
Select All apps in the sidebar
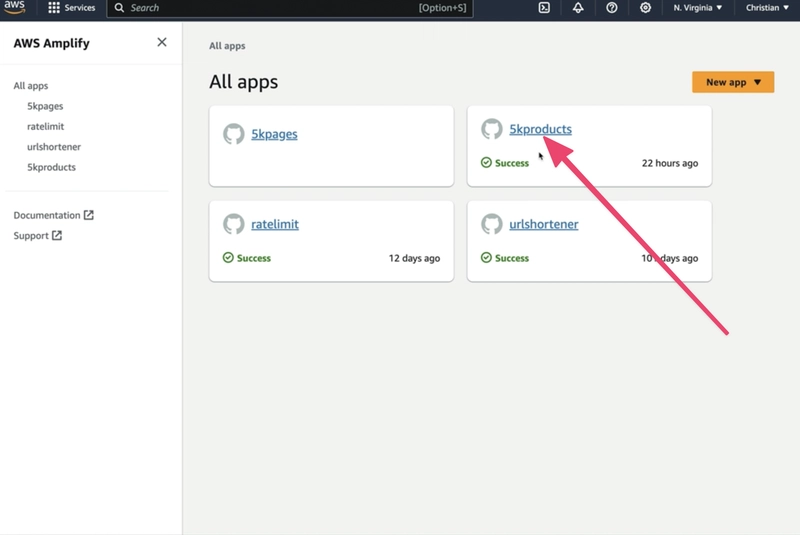click(x=31, y=86)
